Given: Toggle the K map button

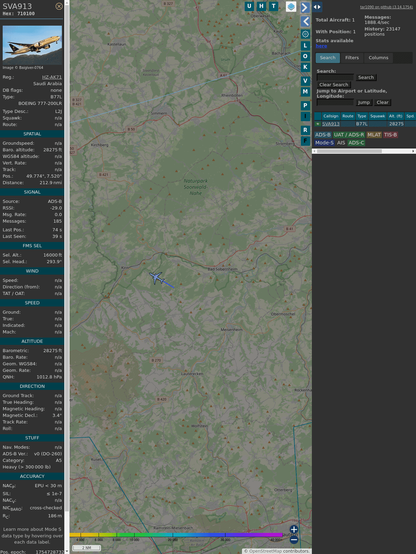Looking at the screenshot, I should (305, 67).
